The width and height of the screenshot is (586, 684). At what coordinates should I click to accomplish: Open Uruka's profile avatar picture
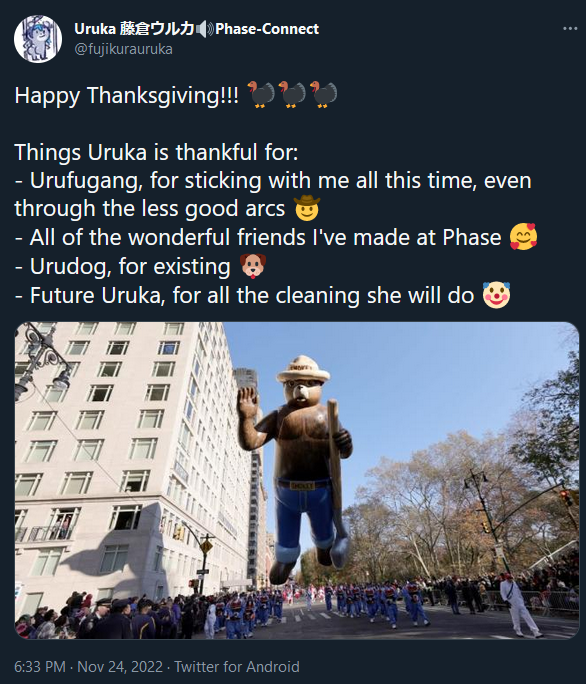(x=38, y=39)
